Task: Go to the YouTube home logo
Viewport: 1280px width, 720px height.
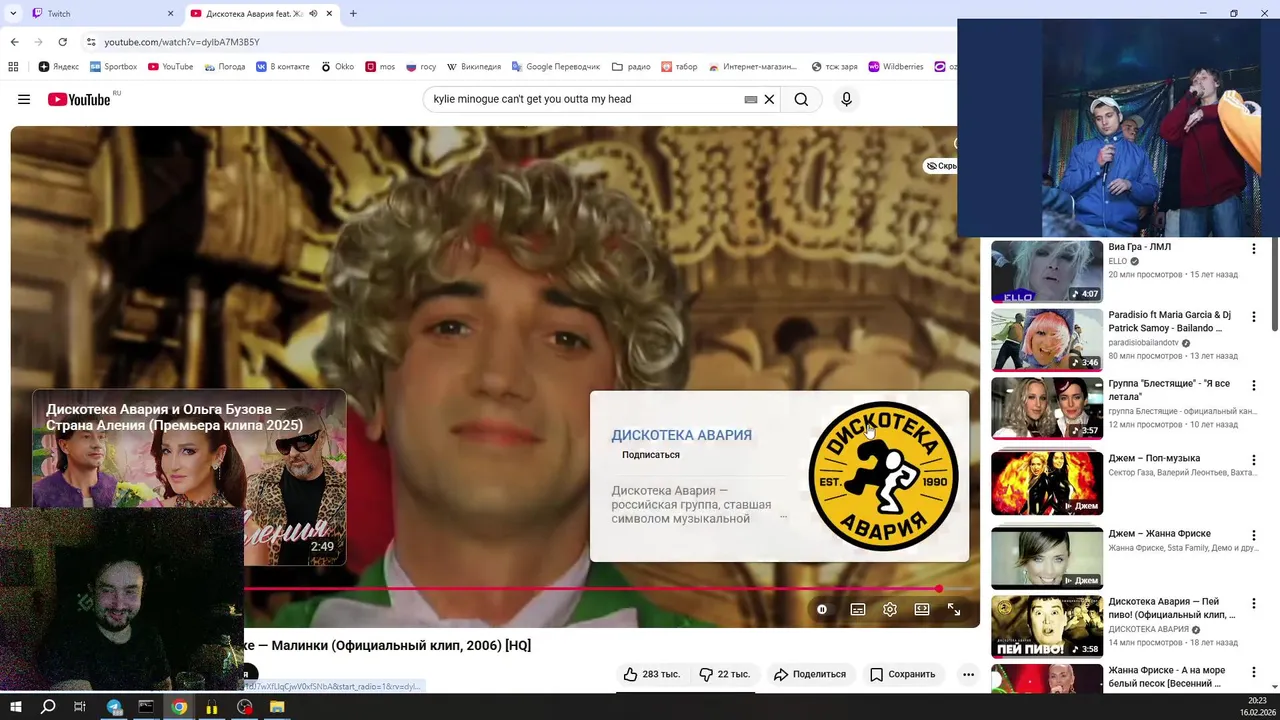Action: click(x=79, y=99)
